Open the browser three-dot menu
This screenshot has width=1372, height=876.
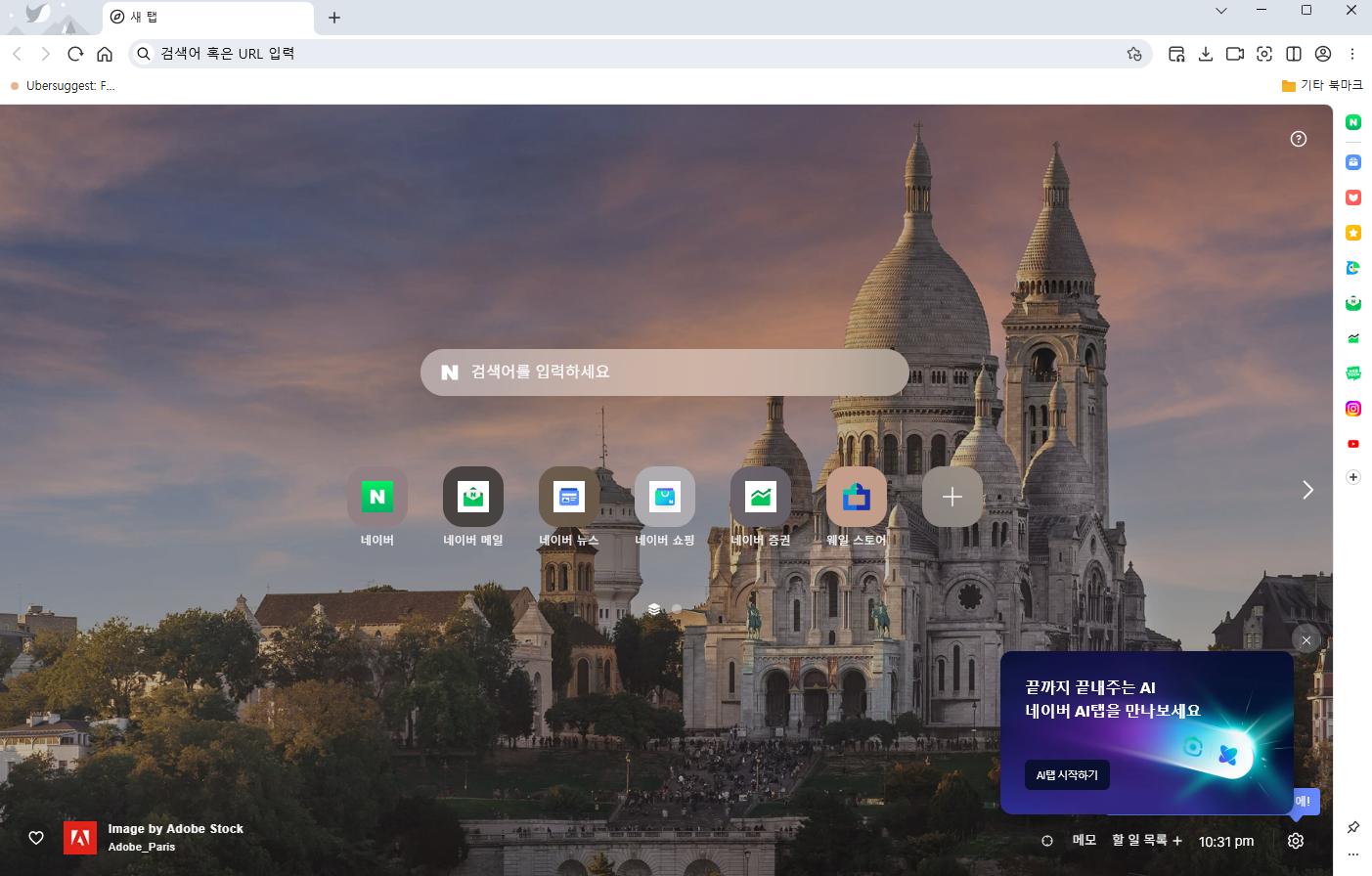click(x=1352, y=54)
